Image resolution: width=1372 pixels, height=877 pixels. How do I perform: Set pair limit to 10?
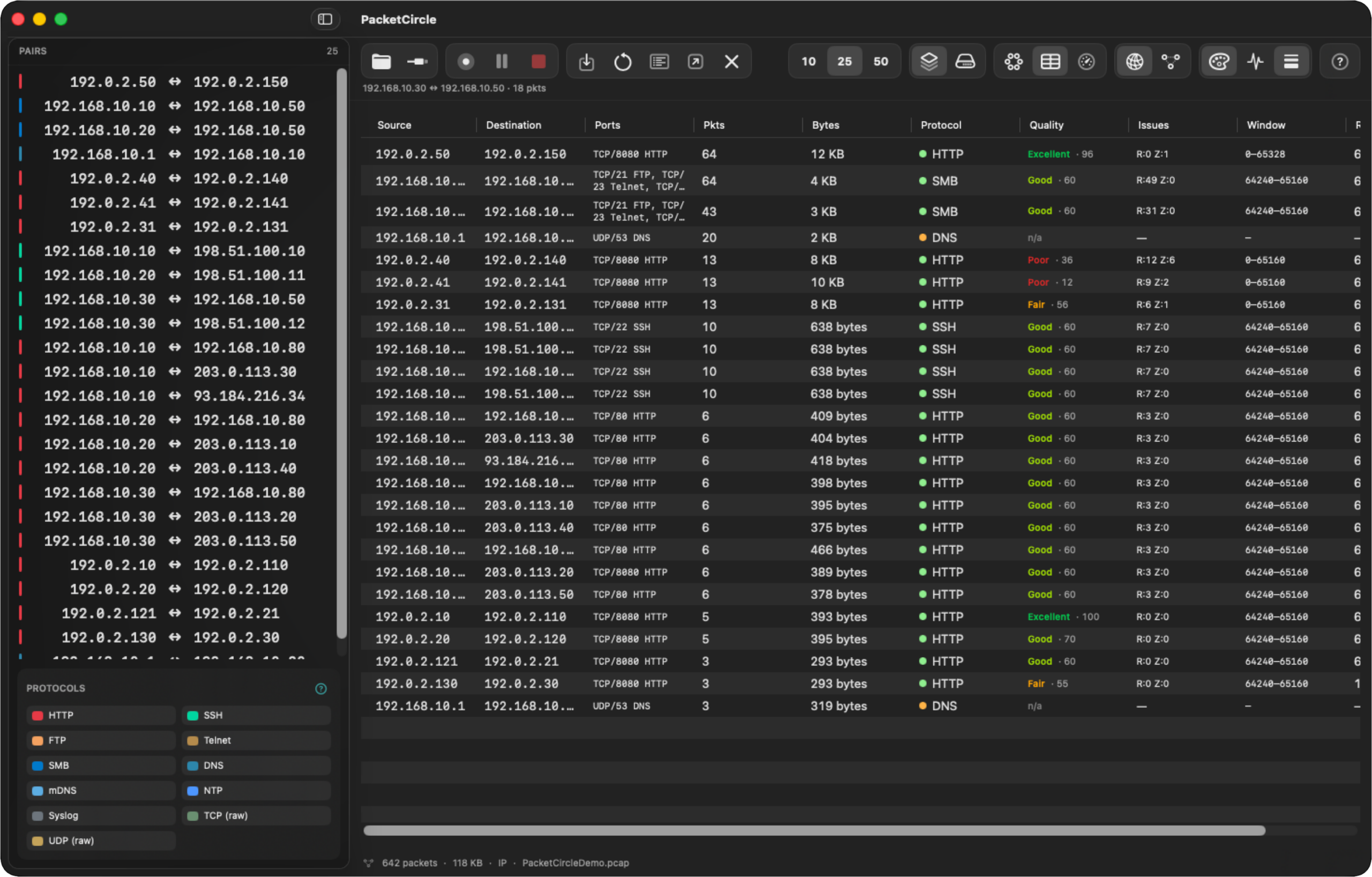coord(809,62)
